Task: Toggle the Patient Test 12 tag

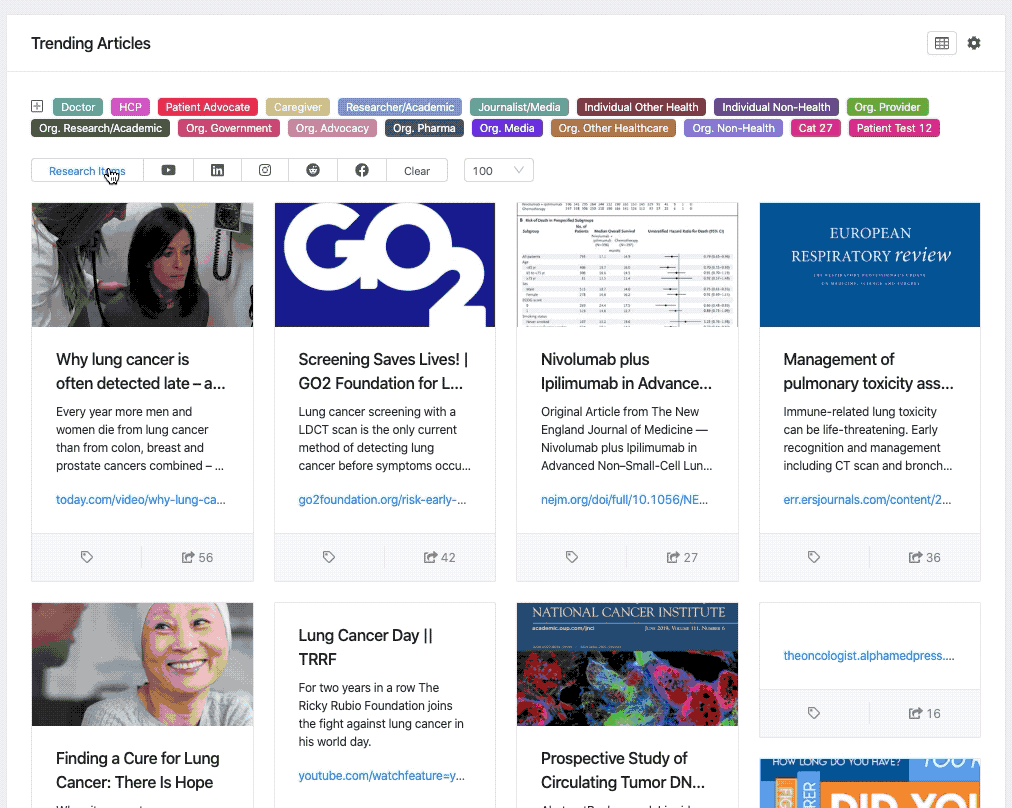Action: (x=895, y=128)
